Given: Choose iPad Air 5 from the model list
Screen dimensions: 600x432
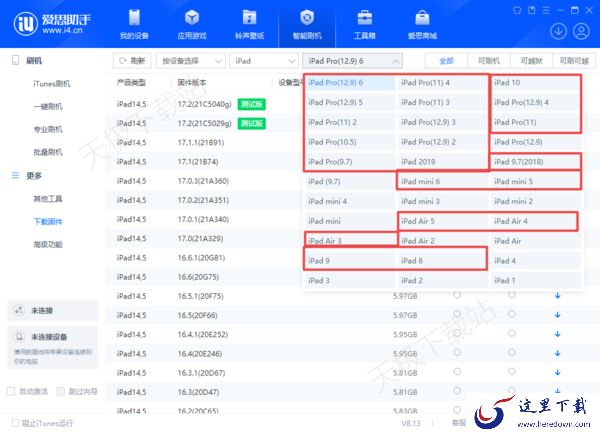Looking at the screenshot, I should click(x=442, y=221).
